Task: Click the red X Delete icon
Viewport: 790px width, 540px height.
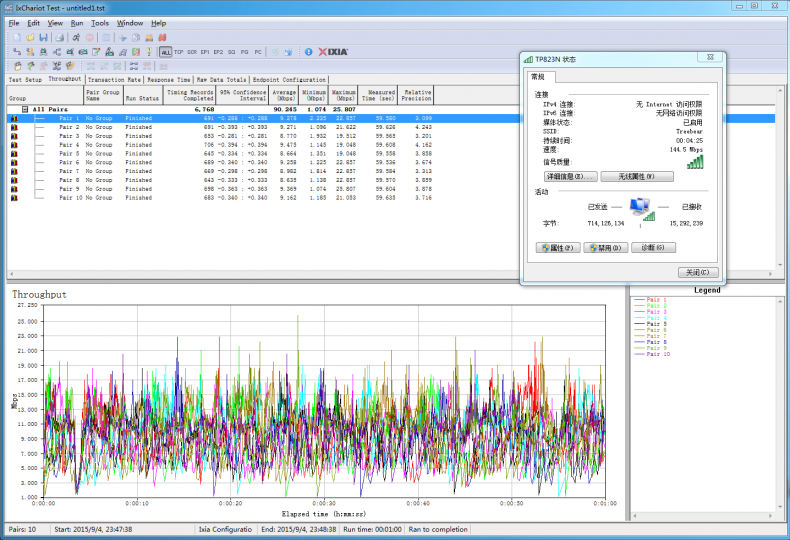Action: click(x=162, y=37)
